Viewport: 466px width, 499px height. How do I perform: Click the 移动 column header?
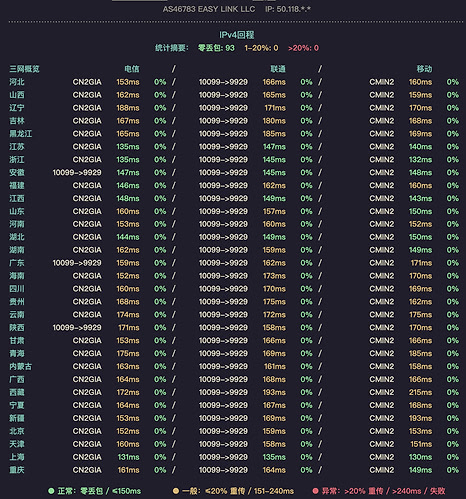point(424,69)
